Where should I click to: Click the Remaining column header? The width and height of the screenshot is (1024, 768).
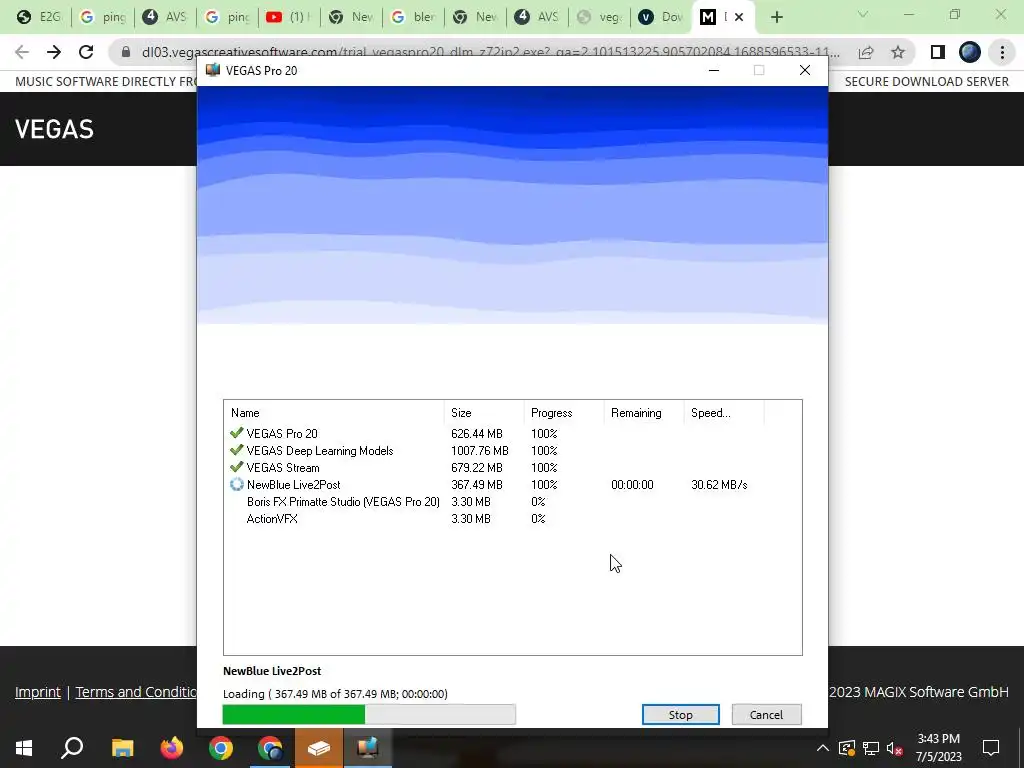(x=644, y=413)
